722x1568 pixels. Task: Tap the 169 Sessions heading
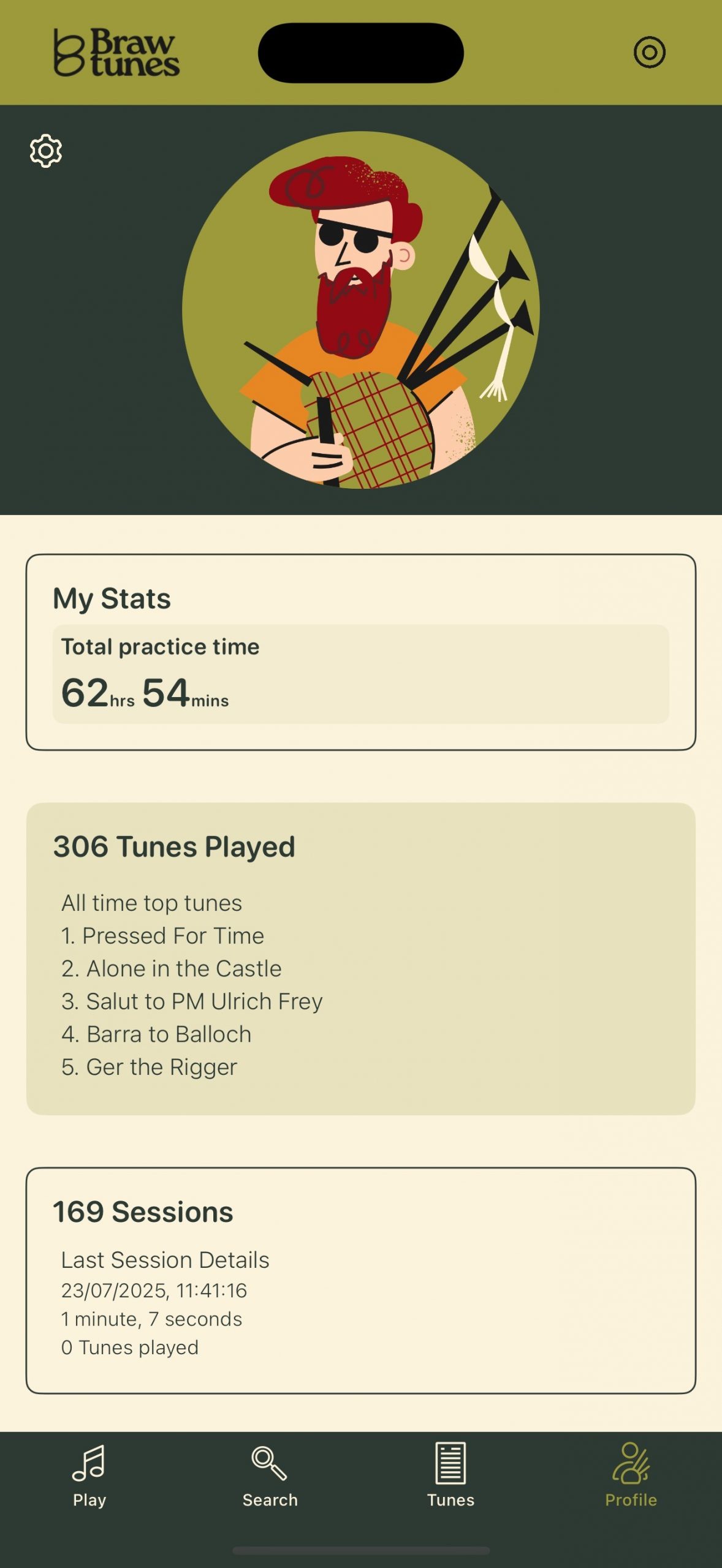point(143,1212)
